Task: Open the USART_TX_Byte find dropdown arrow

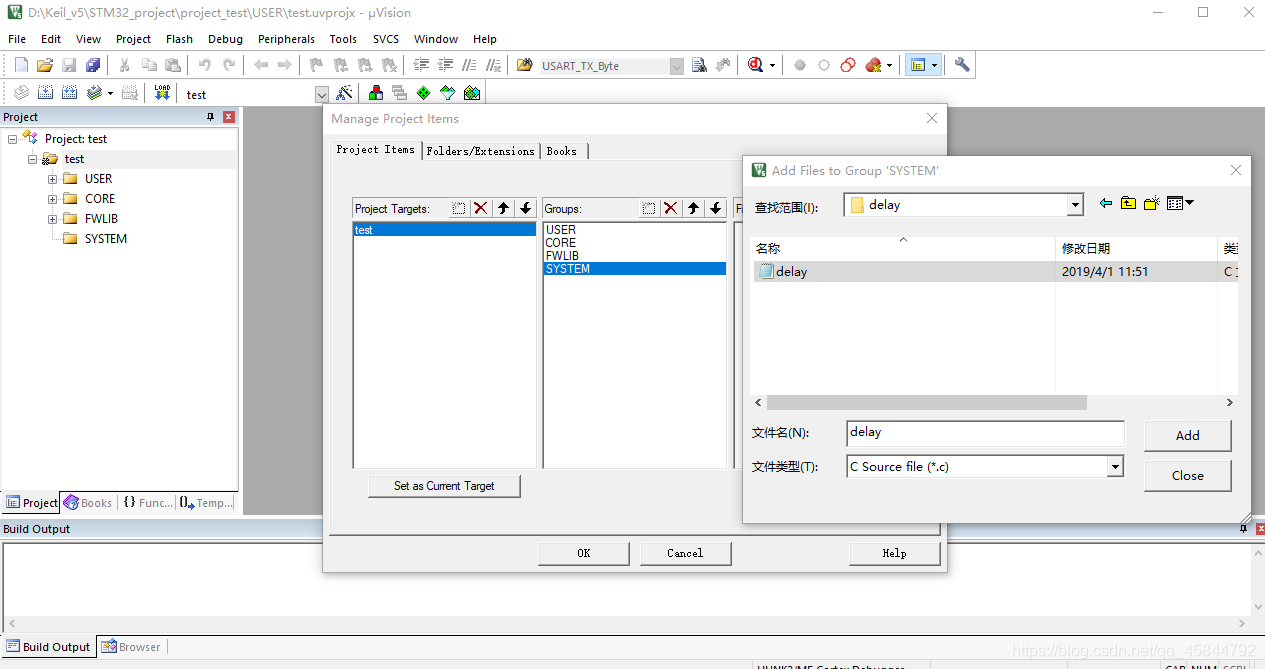Action: point(677,66)
